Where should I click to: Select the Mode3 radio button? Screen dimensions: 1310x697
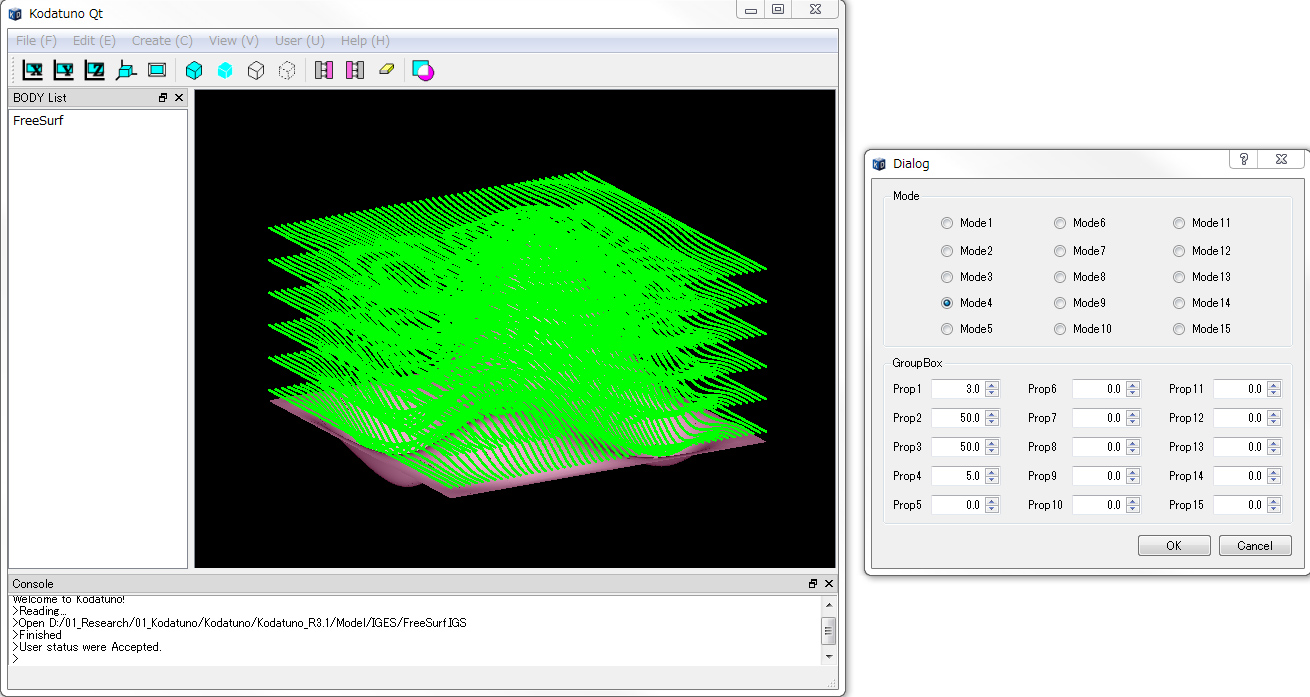coord(947,277)
